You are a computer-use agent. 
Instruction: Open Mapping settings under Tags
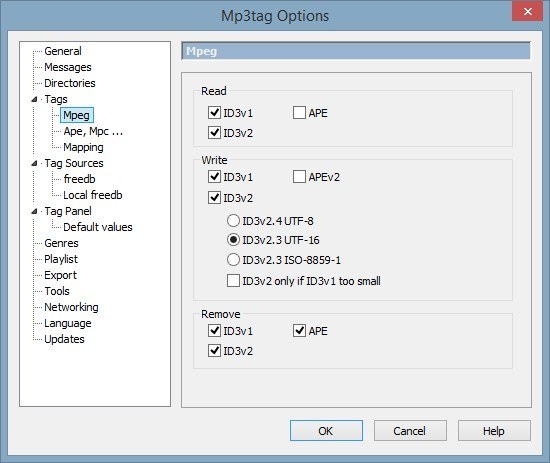pos(83,147)
